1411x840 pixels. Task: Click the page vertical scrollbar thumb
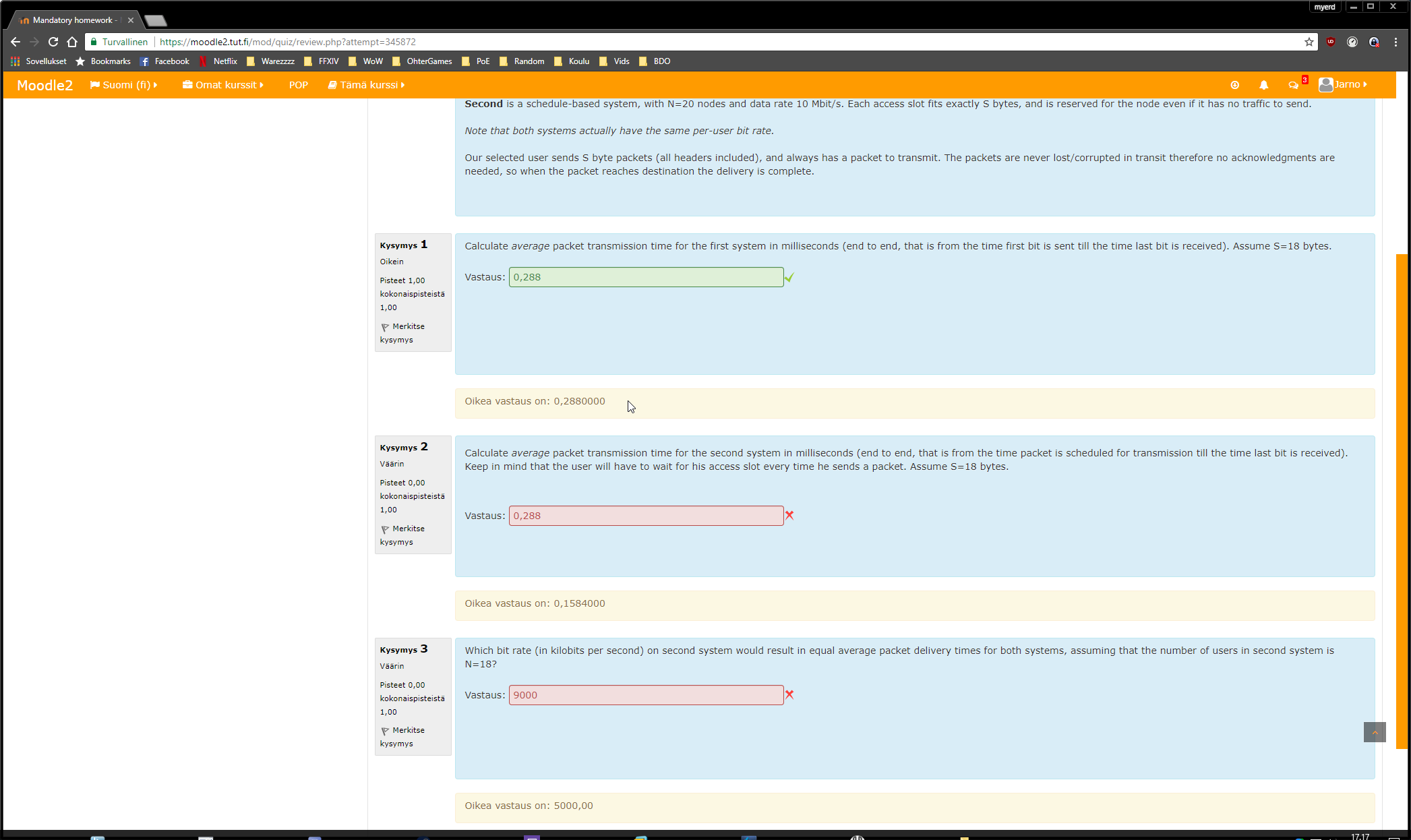tap(1402, 502)
